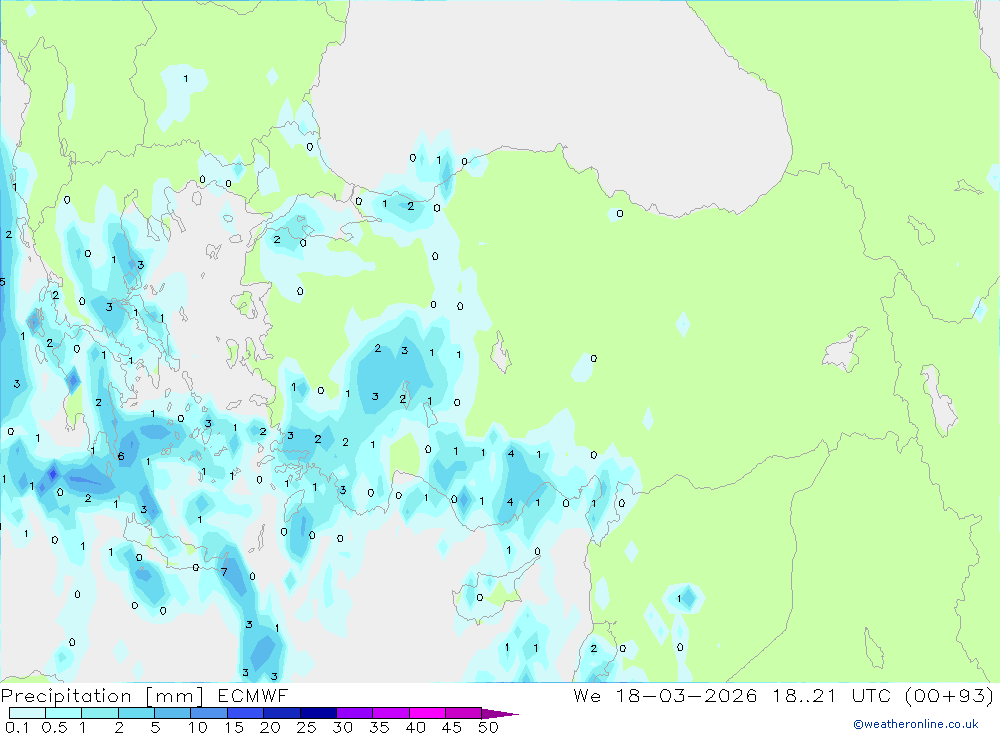
Task: Click the 25 to 30 mm navy swatch
Action: [318, 713]
